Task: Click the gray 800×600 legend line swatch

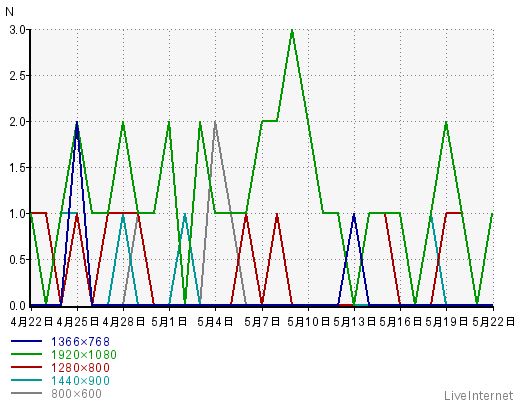Action: pos(26,393)
